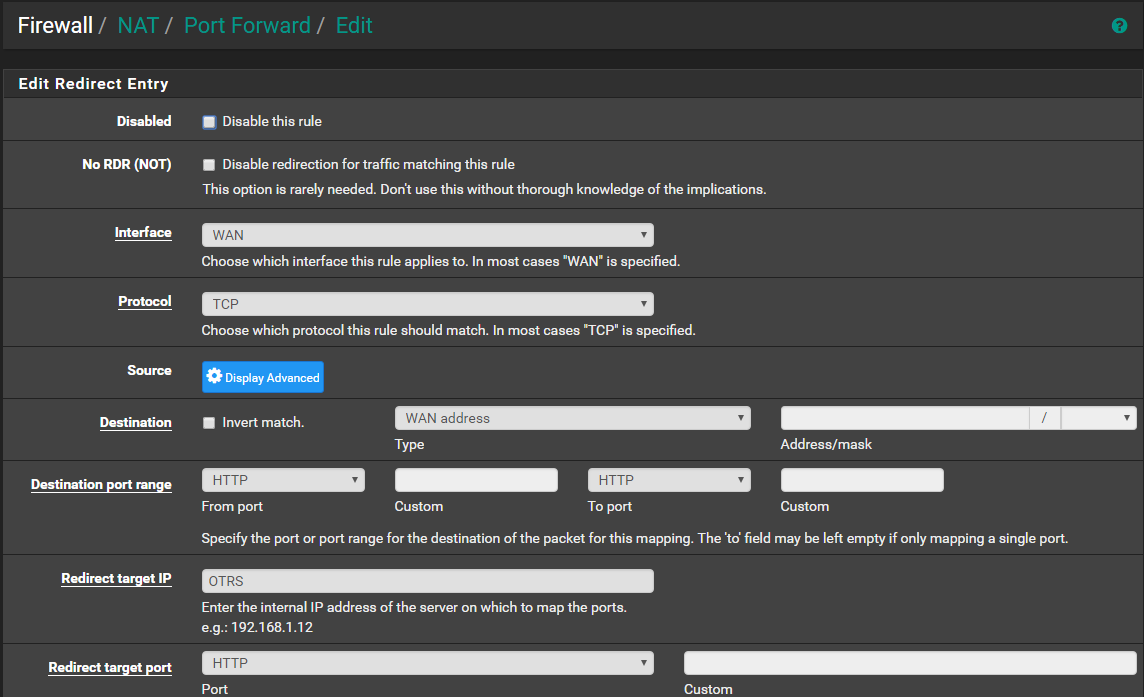This screenshot has width=1144, height=697.
Task: Click the From port Custom input field
Action: click(x=476, y=480)
